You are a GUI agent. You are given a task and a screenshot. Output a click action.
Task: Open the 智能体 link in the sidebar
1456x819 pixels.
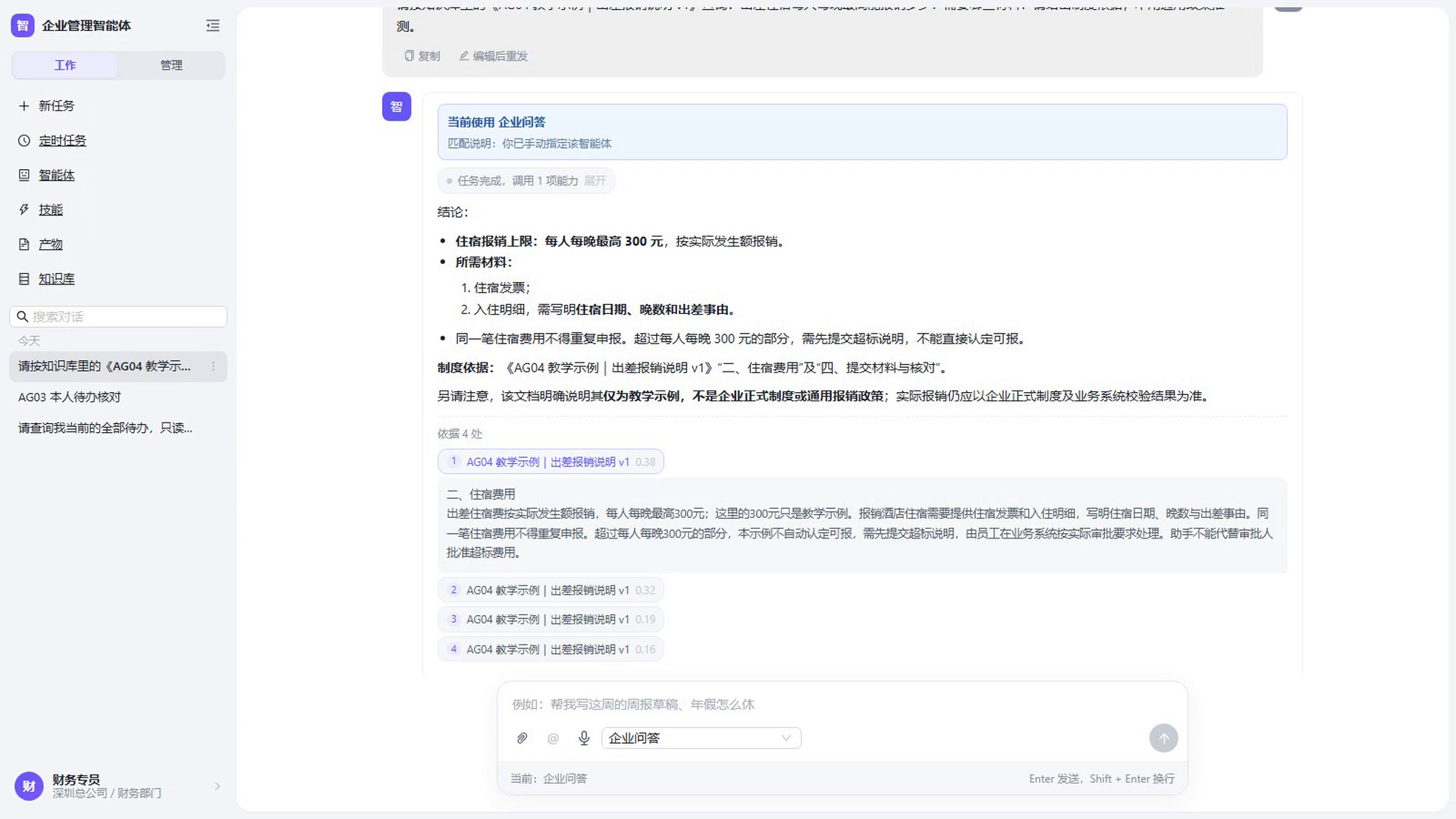[57, 175]
